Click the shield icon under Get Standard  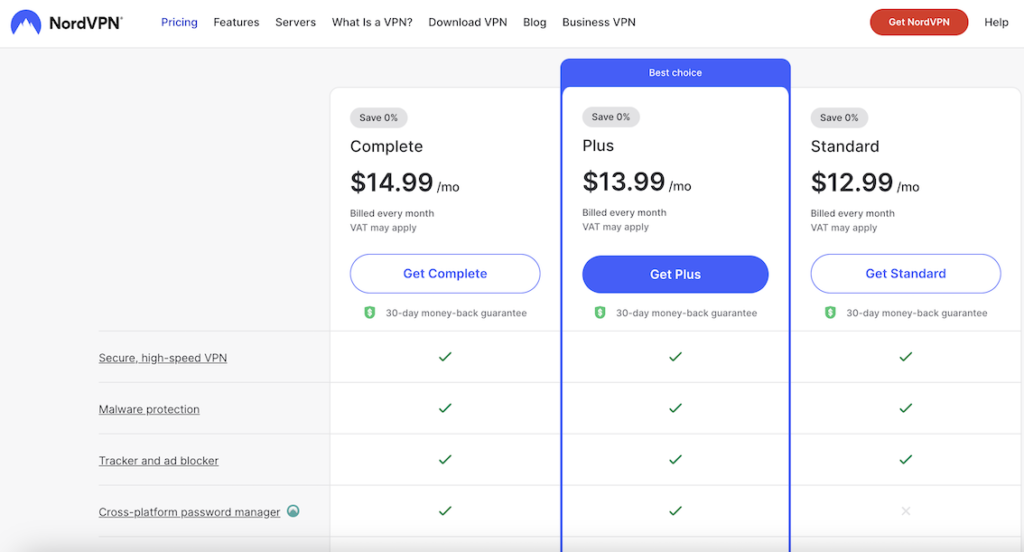[x=830, y=313]
